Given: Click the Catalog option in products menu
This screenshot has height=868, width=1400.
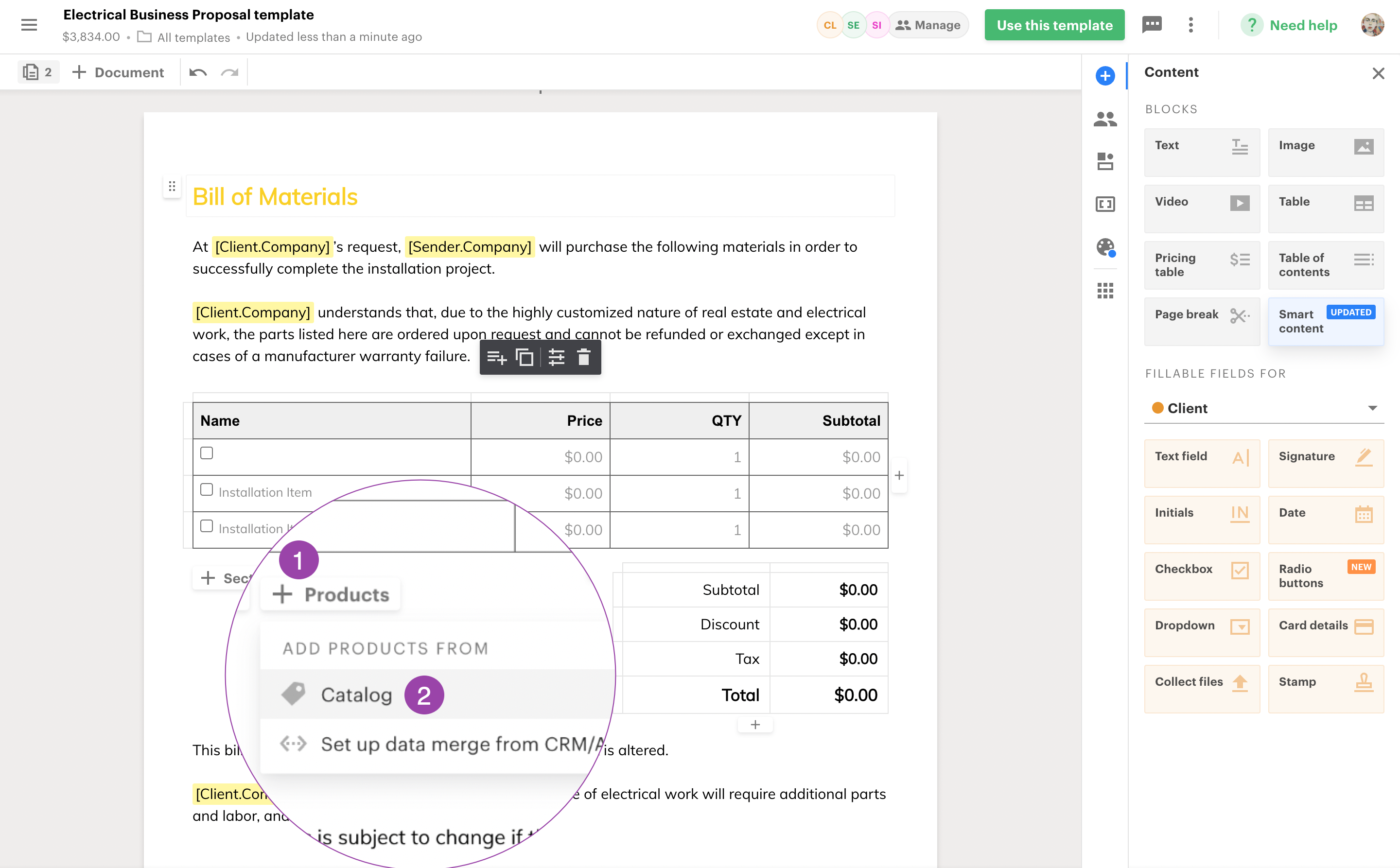Looking at the screenshot, I should click(x=437, y=694).
